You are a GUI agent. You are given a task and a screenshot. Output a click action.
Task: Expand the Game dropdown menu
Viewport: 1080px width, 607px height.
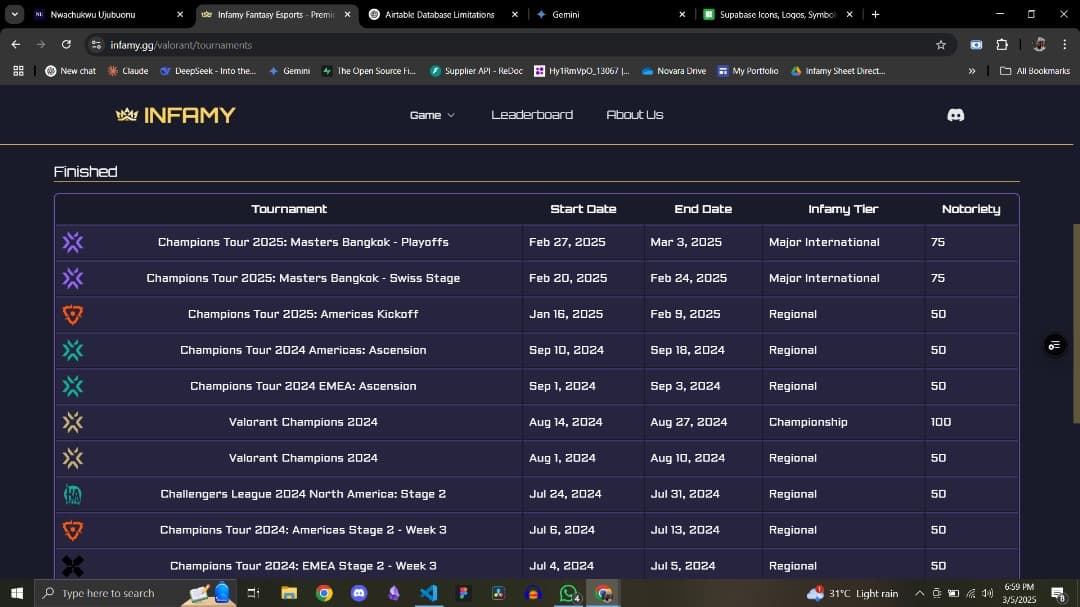point(432,115)
